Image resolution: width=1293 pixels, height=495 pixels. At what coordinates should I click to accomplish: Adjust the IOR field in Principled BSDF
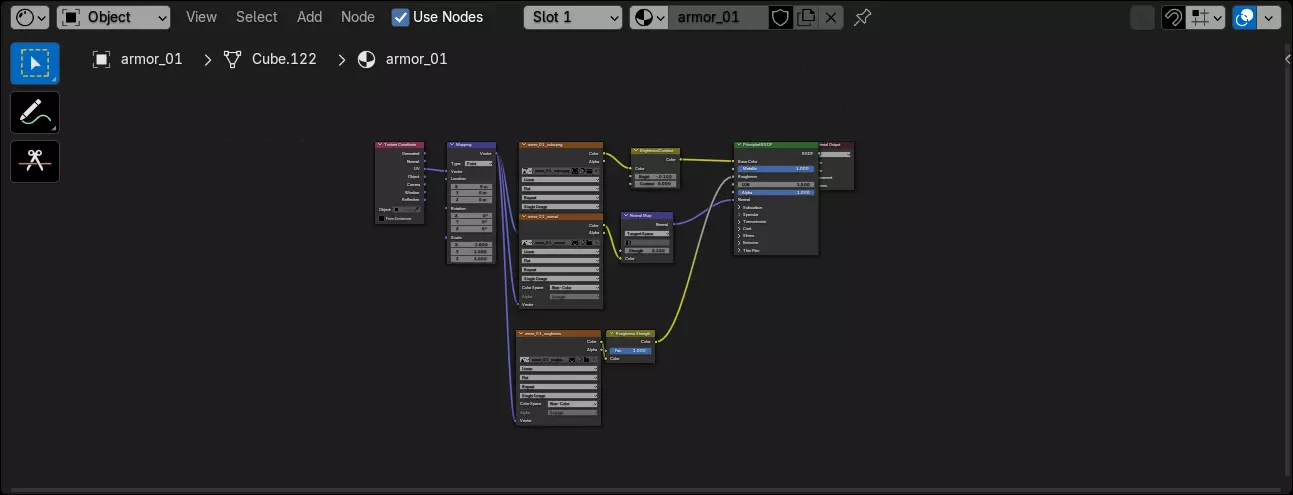776,184
